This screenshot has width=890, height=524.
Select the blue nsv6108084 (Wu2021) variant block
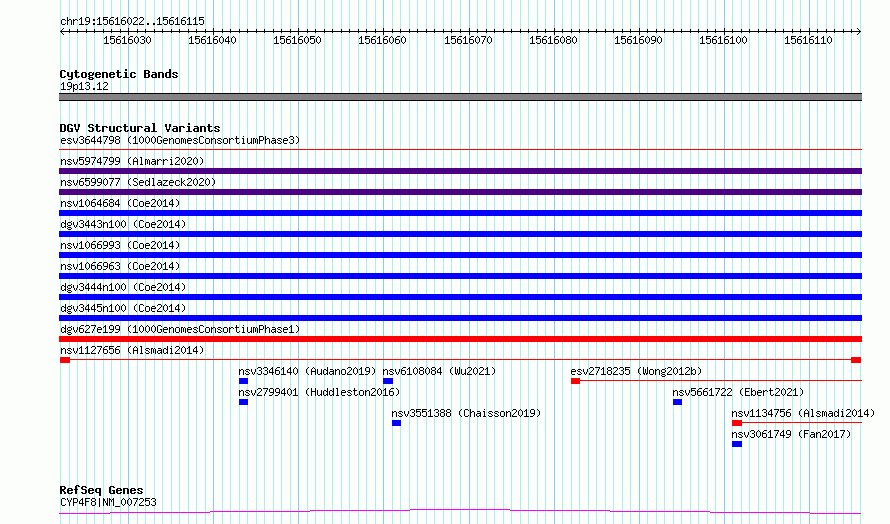[388, 381]
